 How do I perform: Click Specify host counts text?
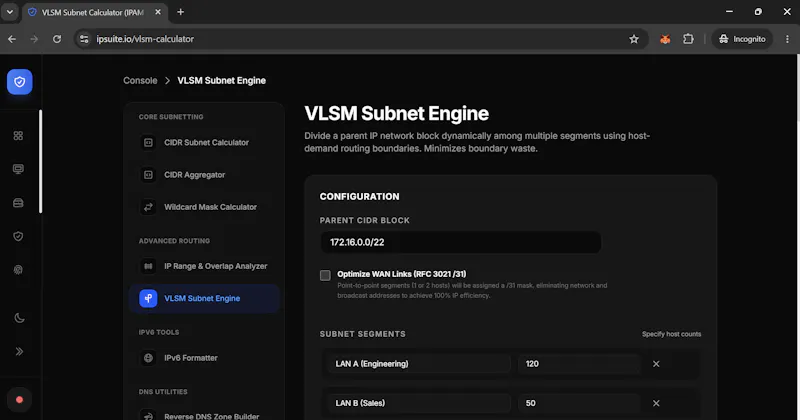pos(671,334)
